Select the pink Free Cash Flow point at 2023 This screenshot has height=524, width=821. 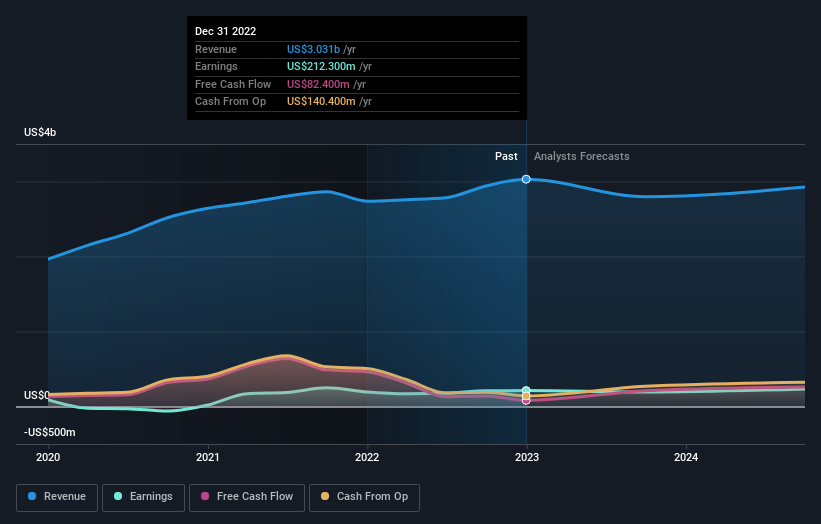tap(526, 401)
